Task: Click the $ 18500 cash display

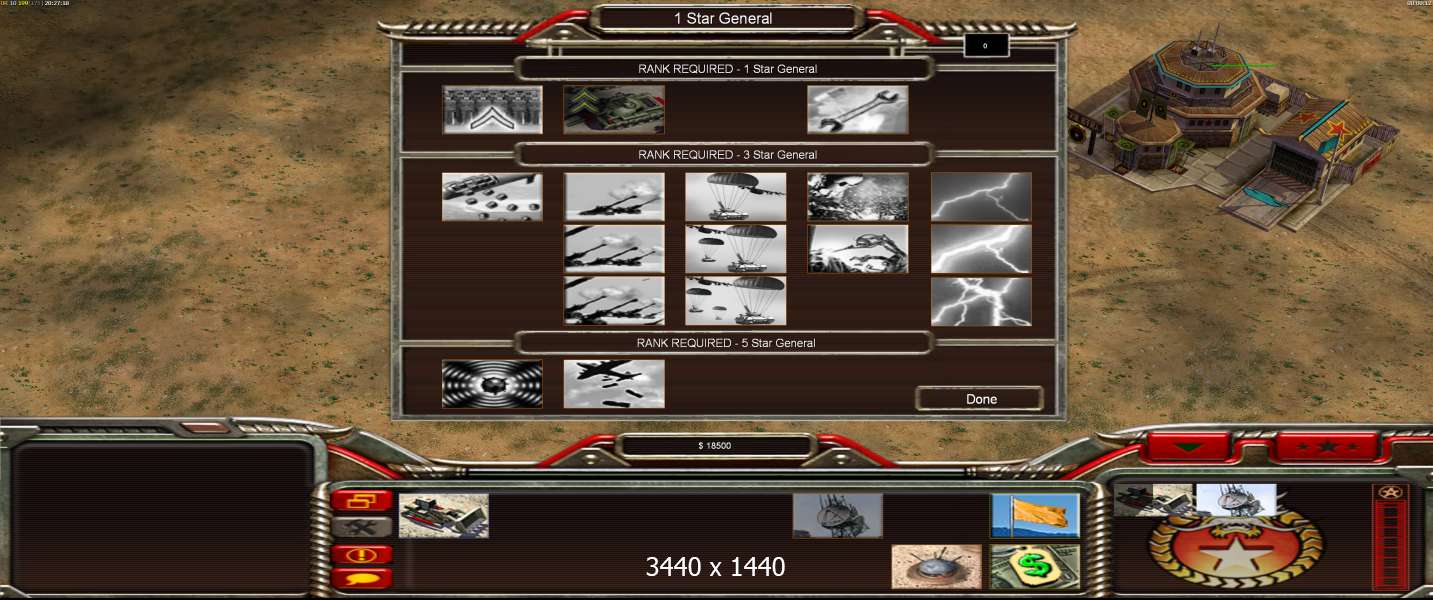Action: [x=715, y=446]
